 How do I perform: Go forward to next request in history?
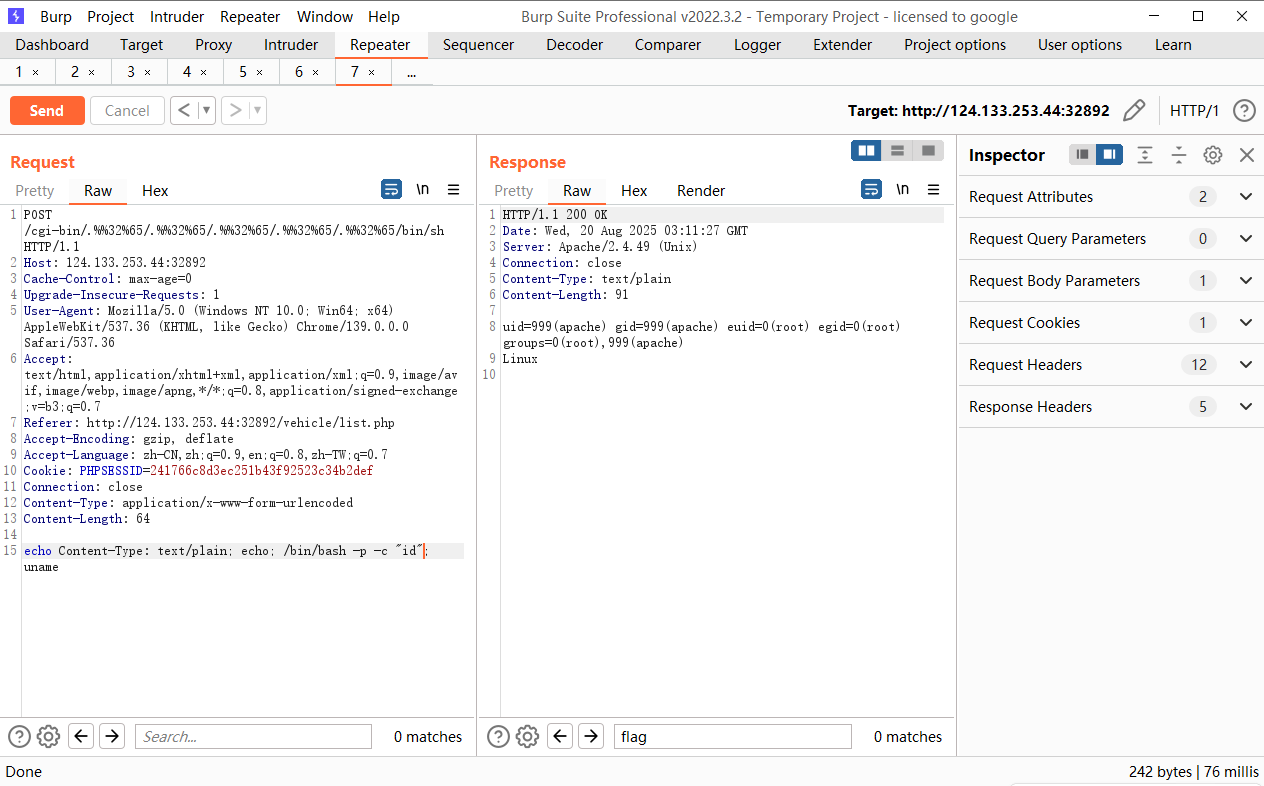coord(235,110)
